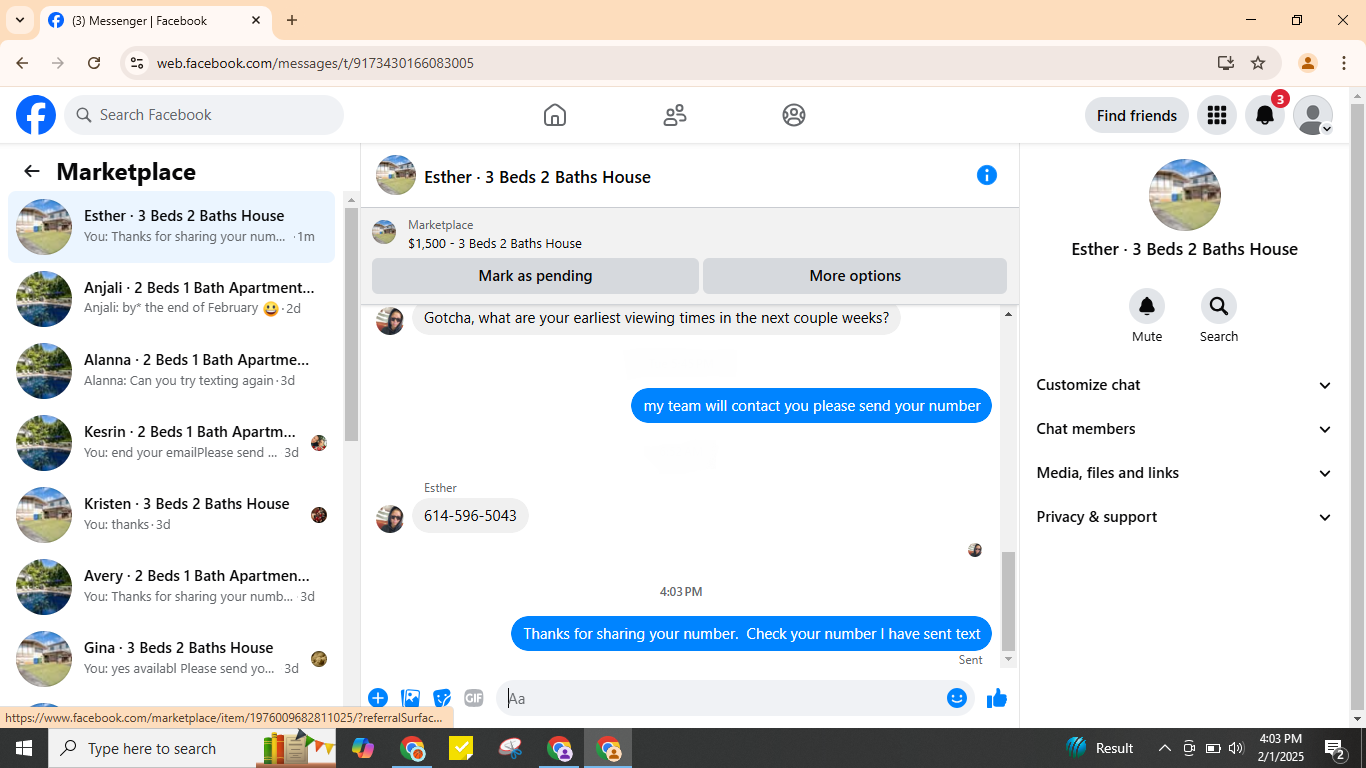Expand the Chat members section
Viewport: 1366px width, 768px height.
[x=1184, y=429]
